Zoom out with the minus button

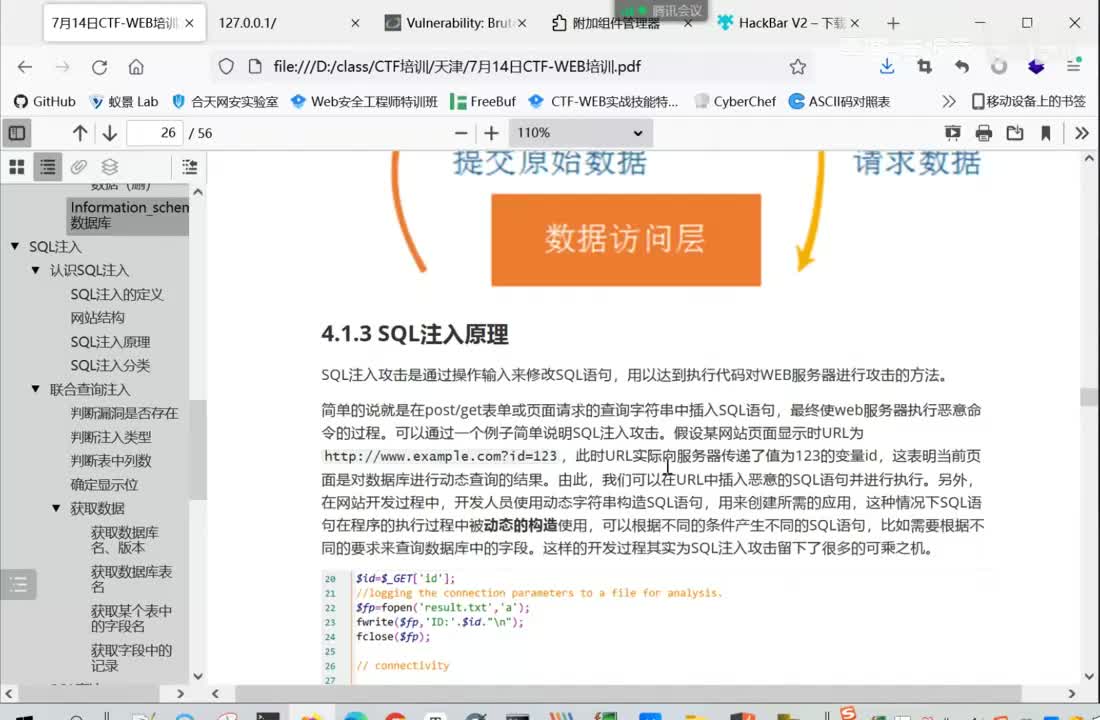click(461, 133)
